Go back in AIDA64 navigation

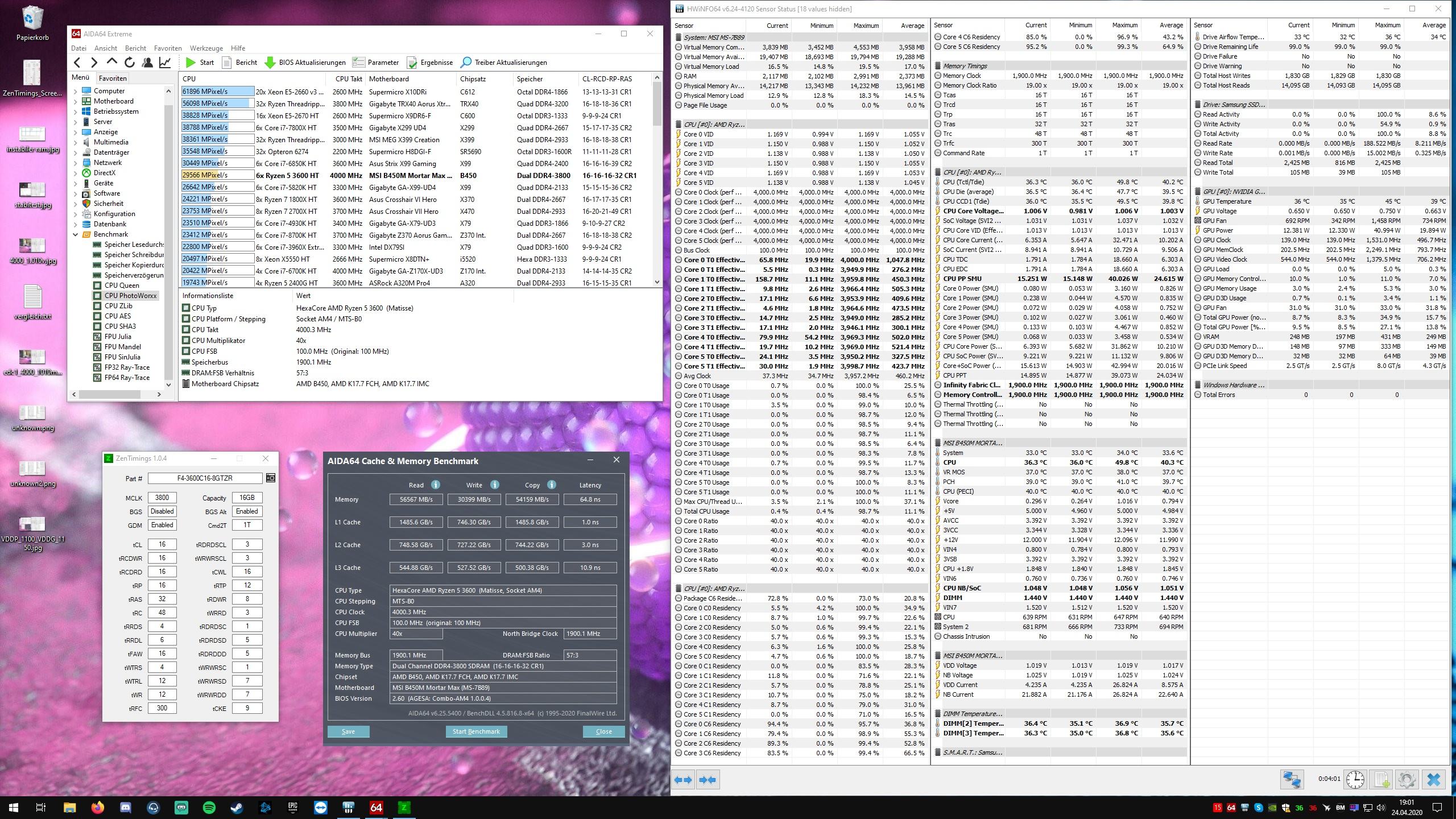point(77,63)
